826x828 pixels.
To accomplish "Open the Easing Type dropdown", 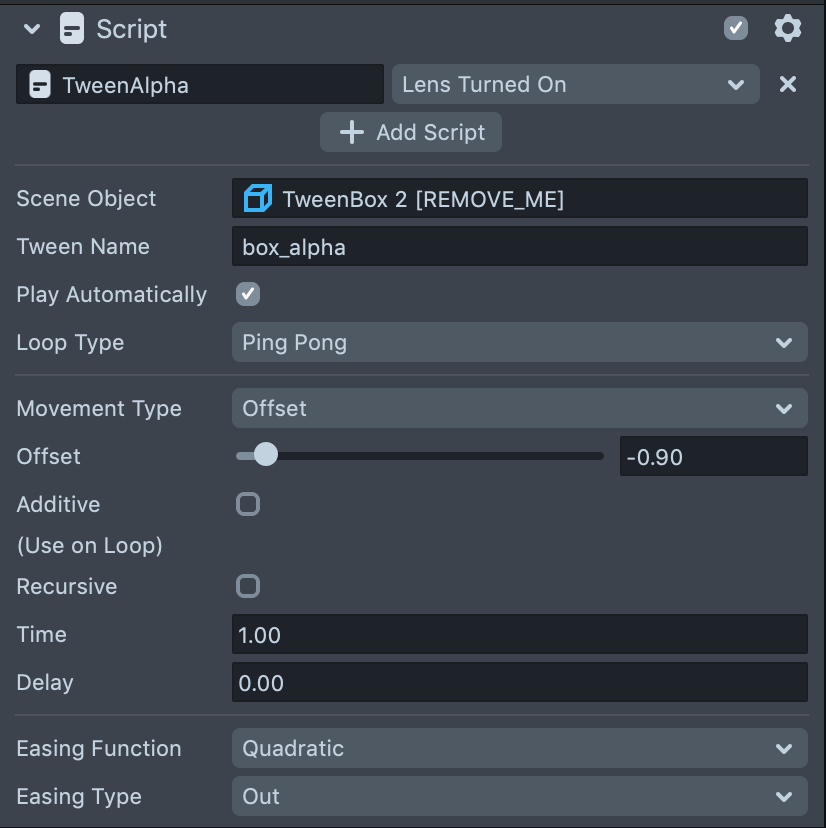I will click(519, 797).
